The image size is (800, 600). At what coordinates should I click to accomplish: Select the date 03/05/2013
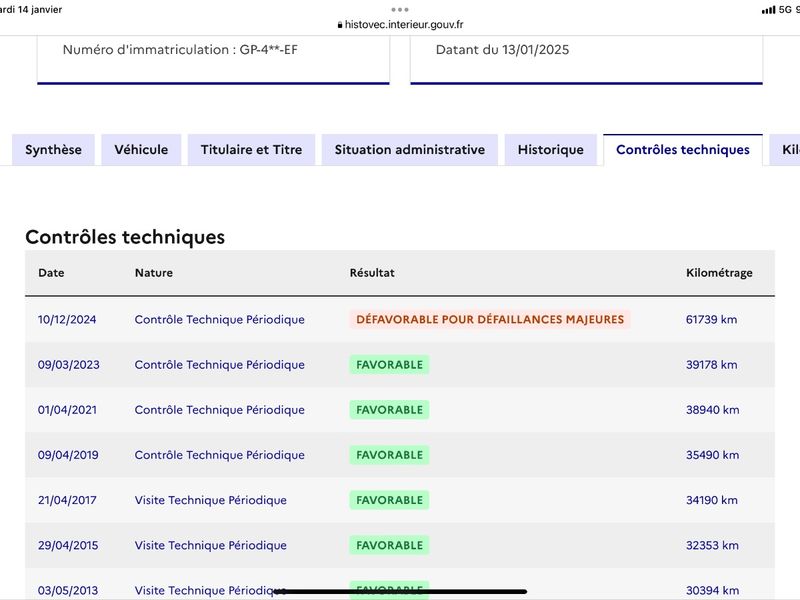[x=68, y=590]
